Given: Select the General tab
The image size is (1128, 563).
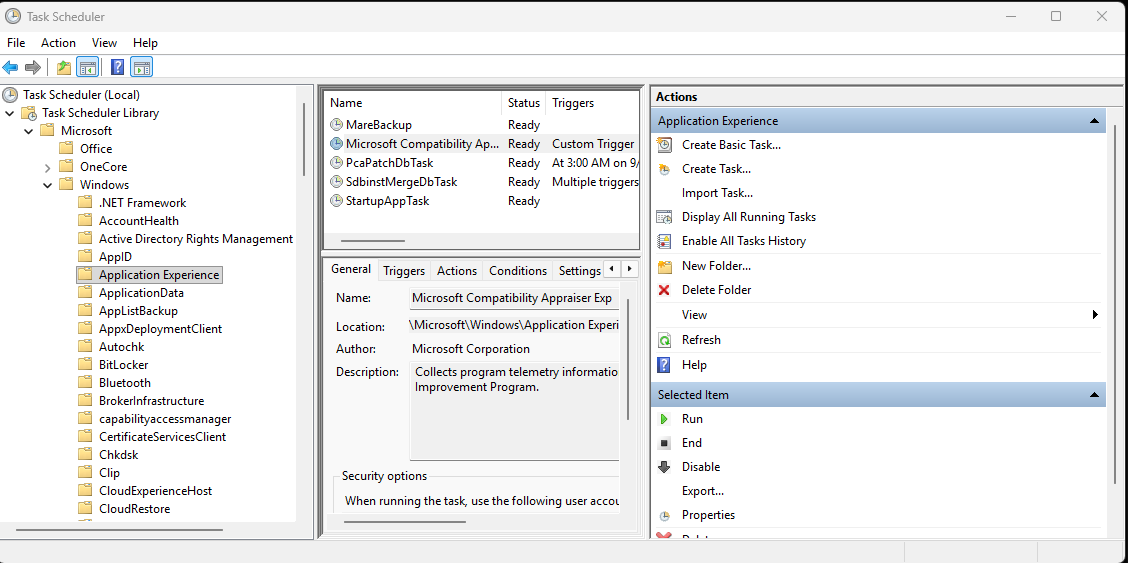Looking at the screenshot, I should [350, 269].
